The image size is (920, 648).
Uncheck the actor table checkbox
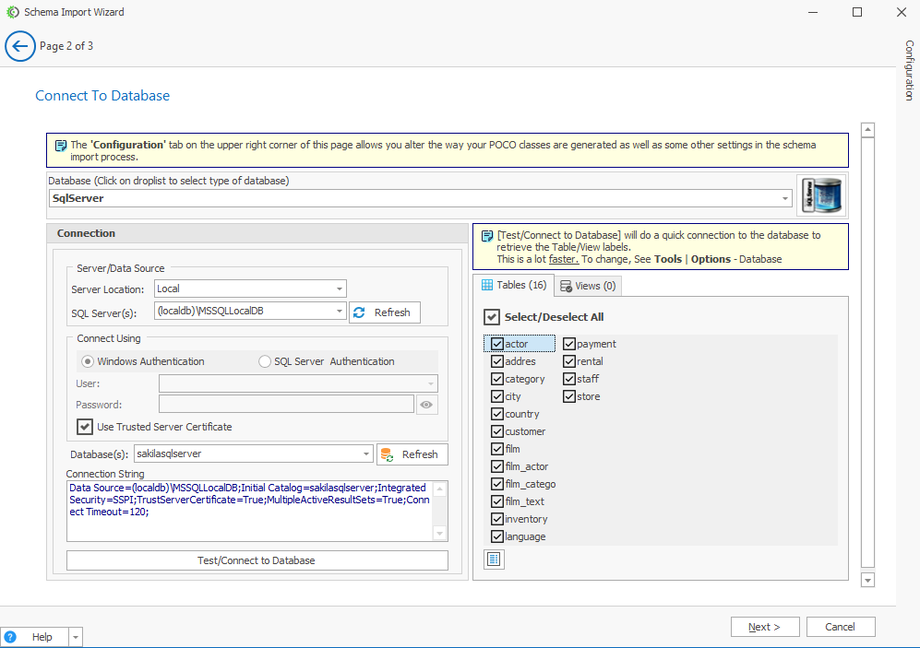[497, 344]
